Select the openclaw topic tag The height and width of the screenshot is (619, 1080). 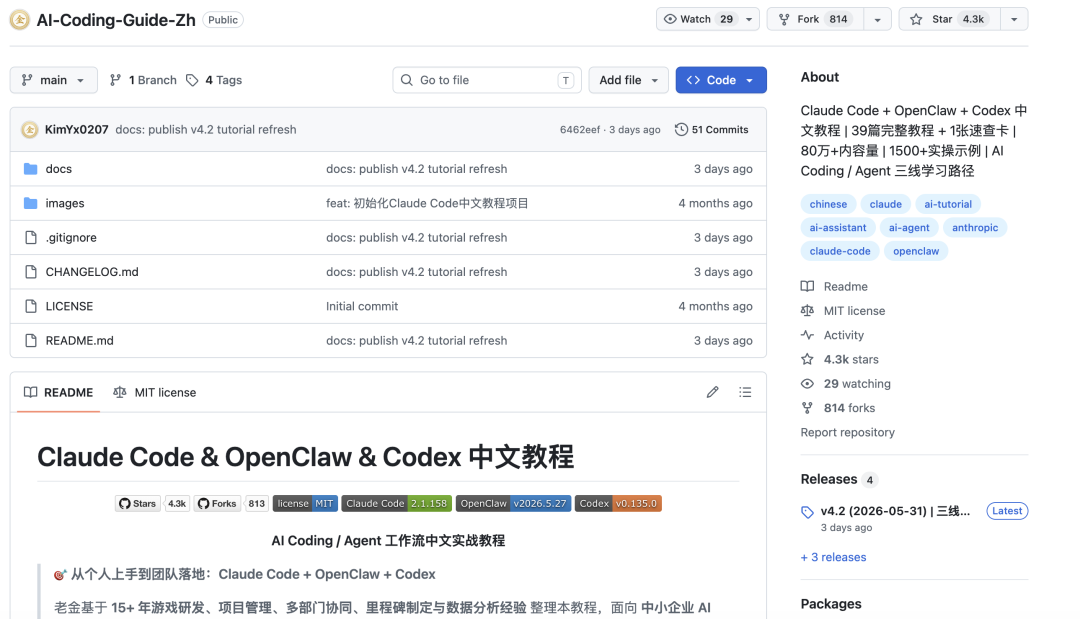[x=915, y=251]
